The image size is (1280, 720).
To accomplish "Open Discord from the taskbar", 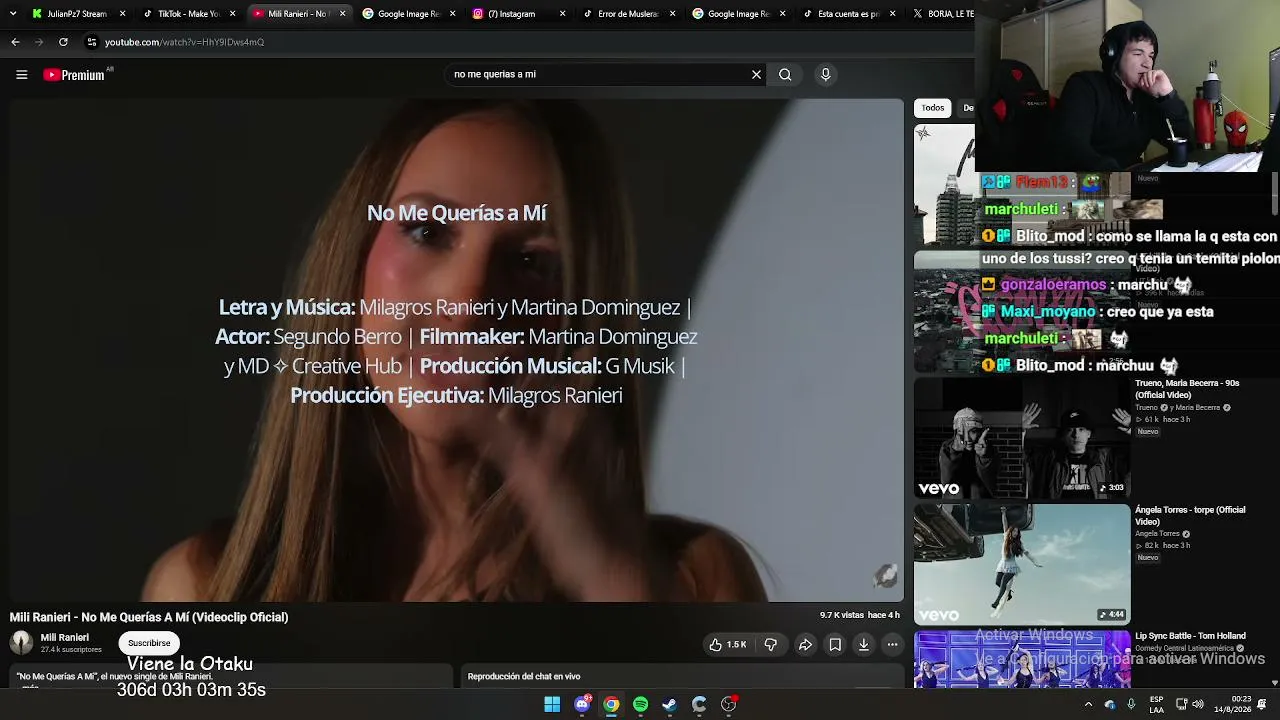I will click(x=582, y=704).
